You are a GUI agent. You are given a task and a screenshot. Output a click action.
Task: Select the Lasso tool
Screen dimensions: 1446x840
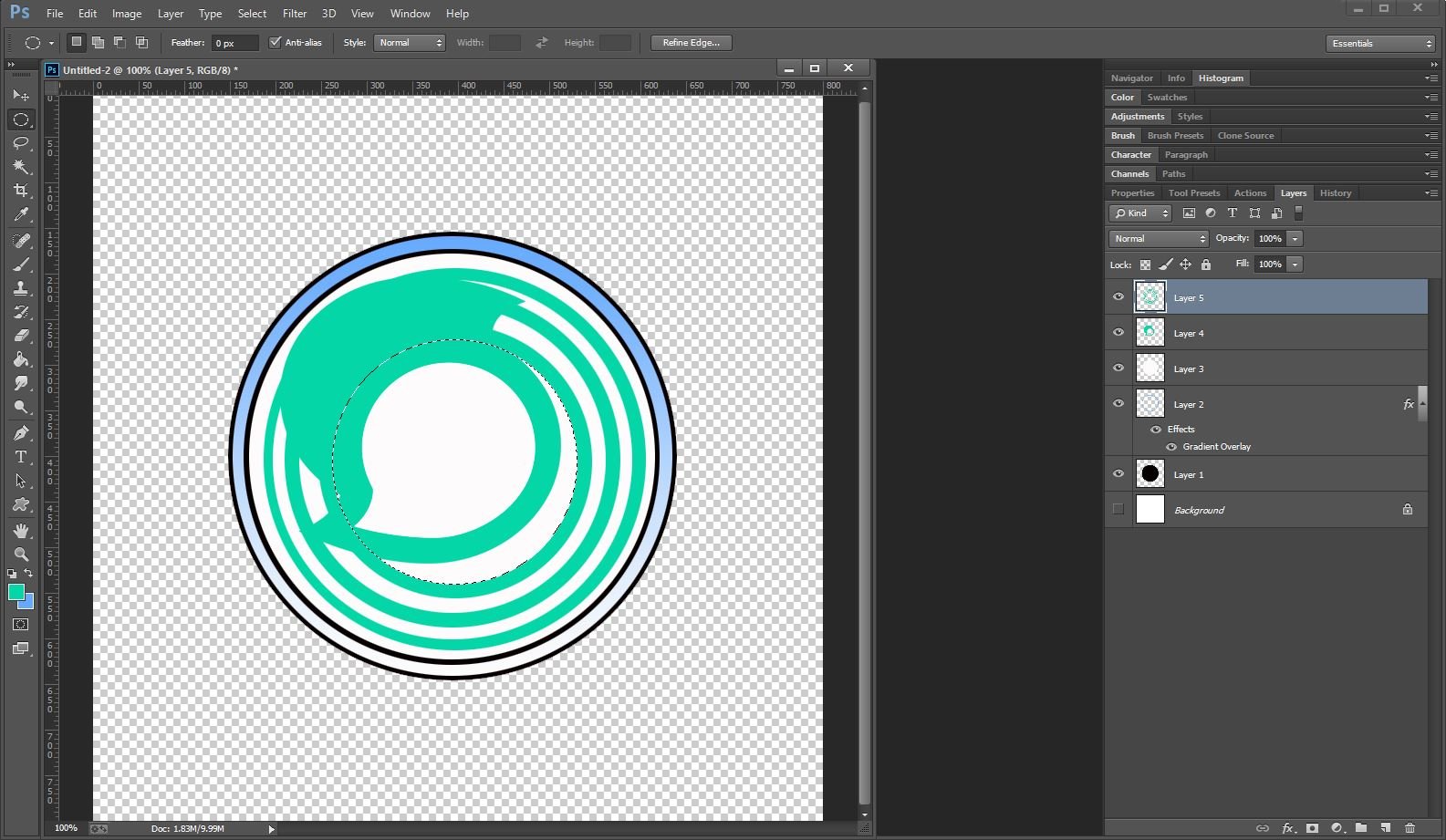(x=21, y=143)
